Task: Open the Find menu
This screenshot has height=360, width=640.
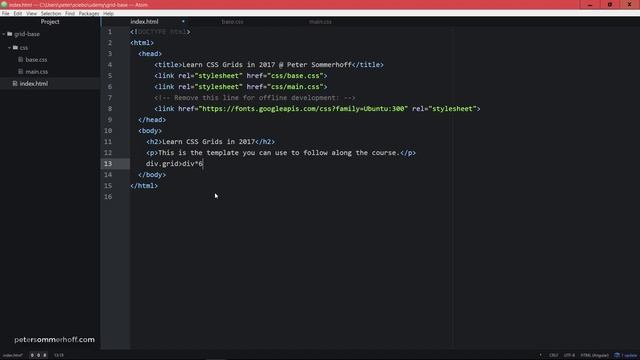Action: [x=70, y=13]
